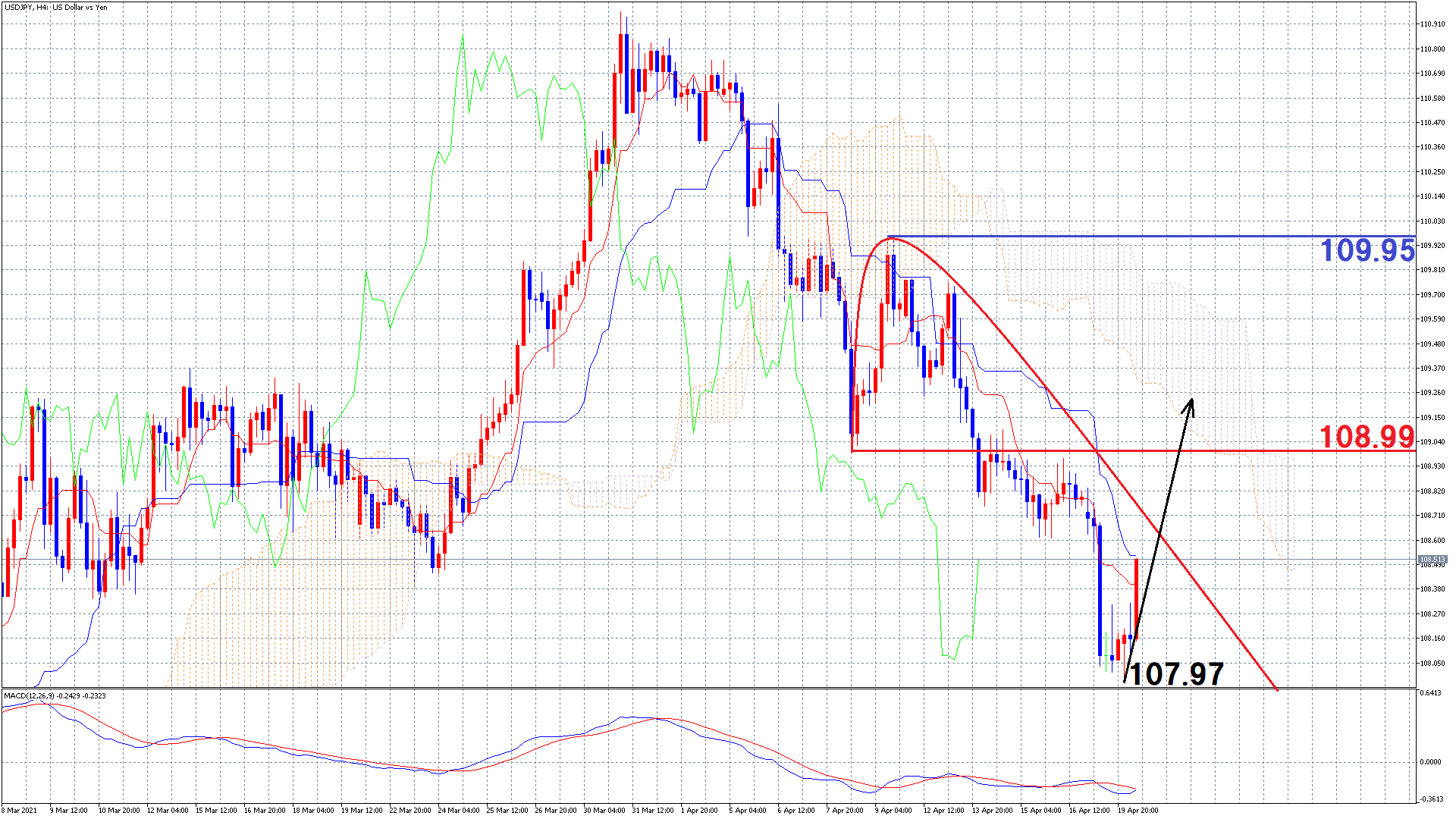Select the black 107.97 text annotation
The height and width of the screenshot is (819, 1456).
point(1176,673)
